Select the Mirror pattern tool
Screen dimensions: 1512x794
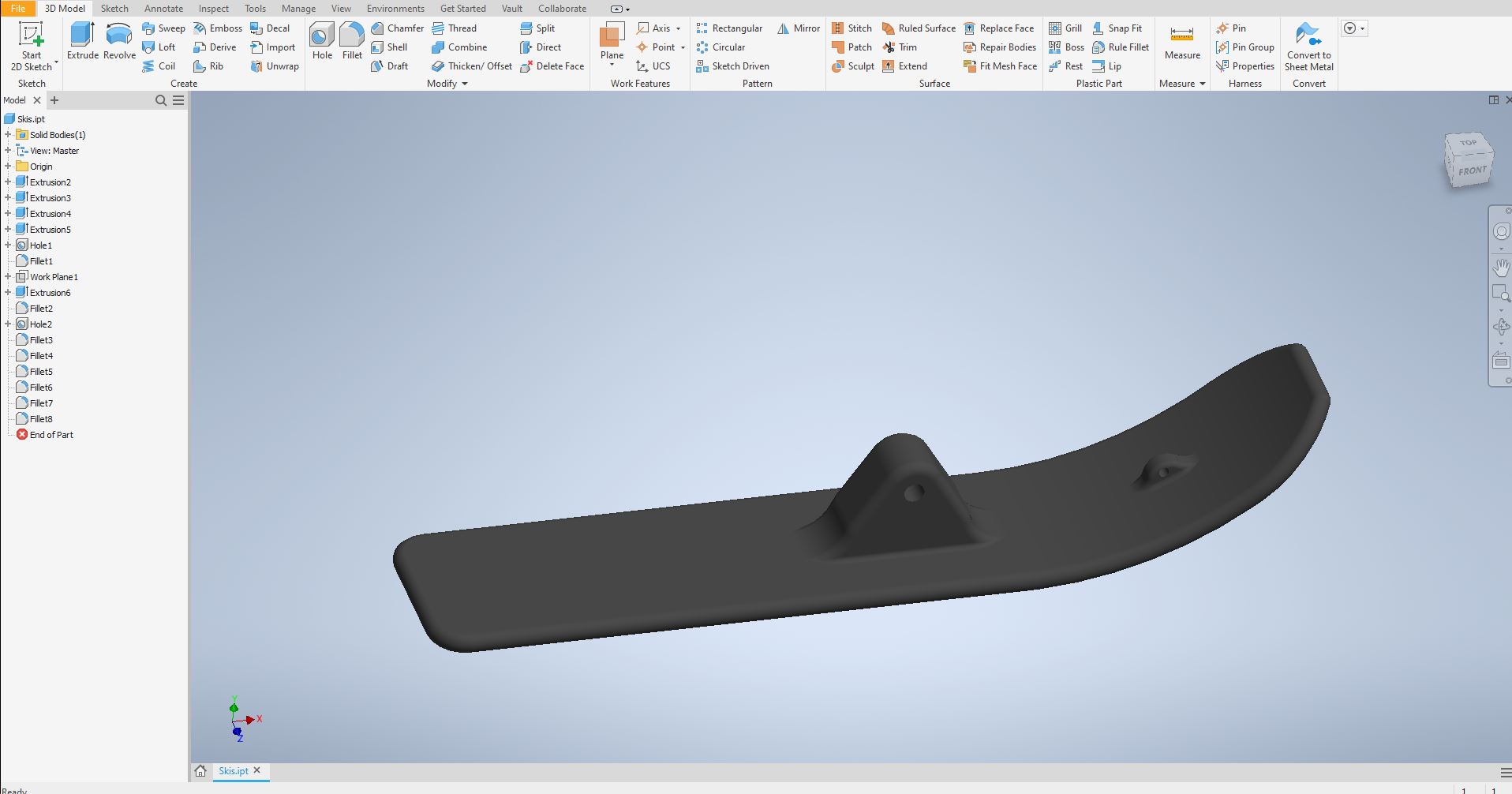pos(799,28)
